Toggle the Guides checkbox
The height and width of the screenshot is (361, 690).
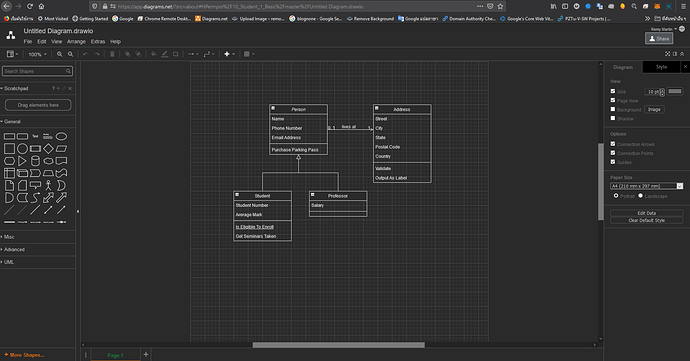[x=613, y=162]
